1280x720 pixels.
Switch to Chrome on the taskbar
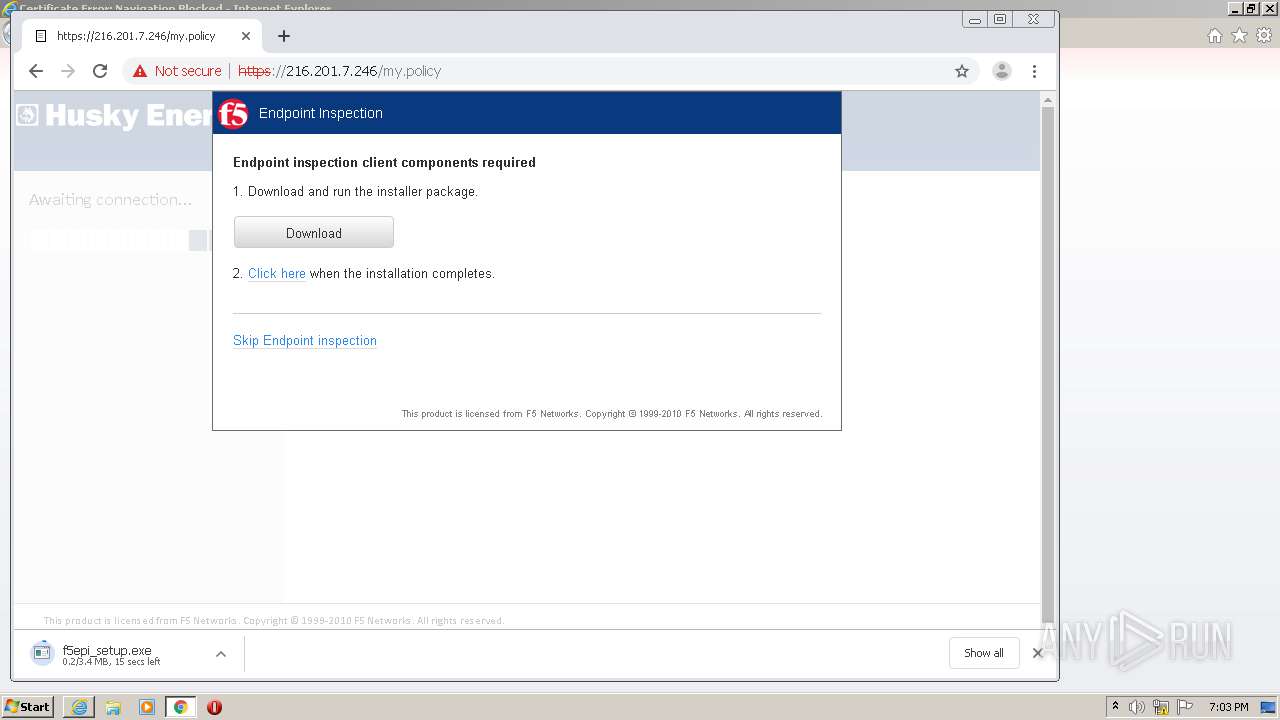pyautogui.click(x=181, y=707)
